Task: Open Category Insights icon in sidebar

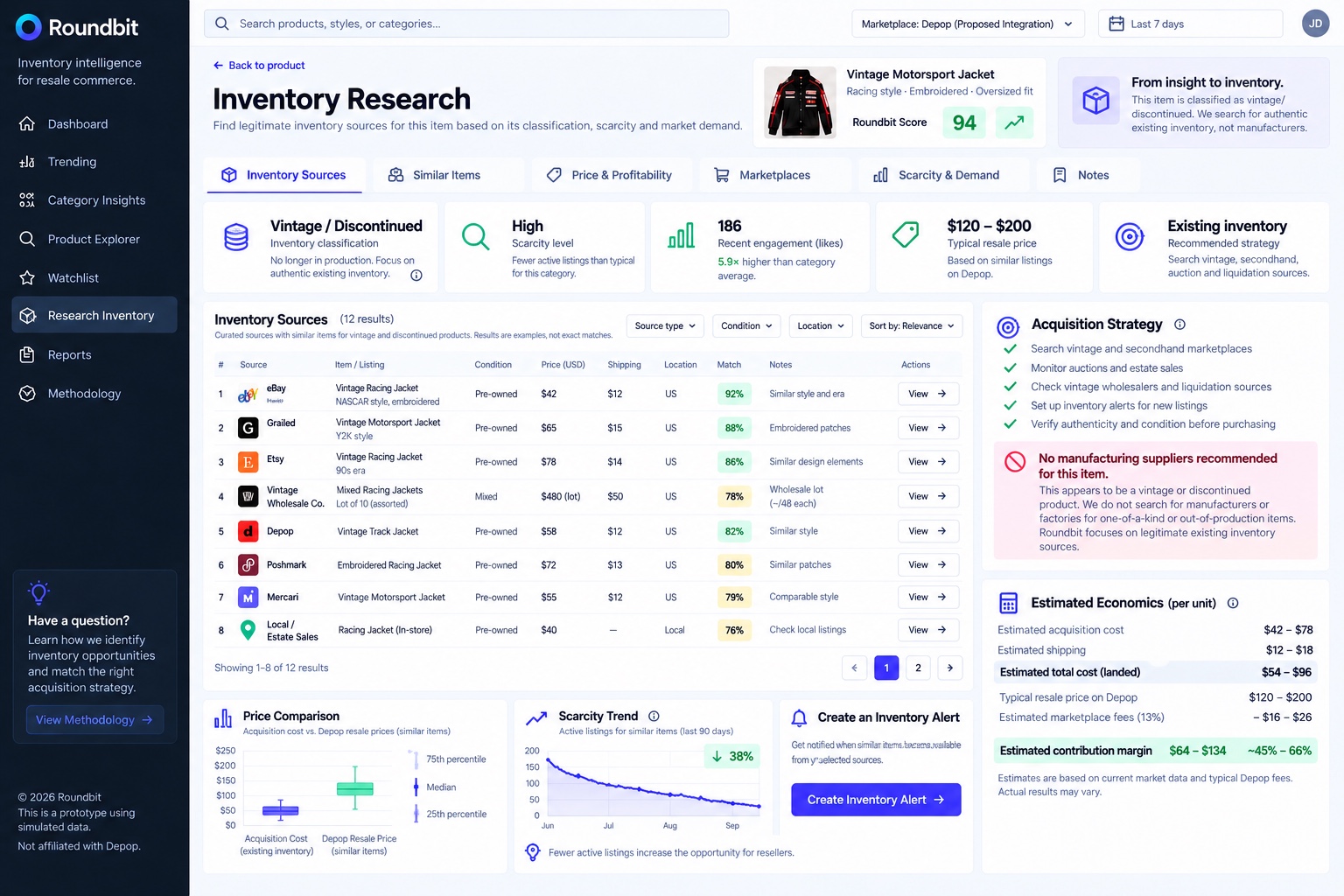Action: 27,200
